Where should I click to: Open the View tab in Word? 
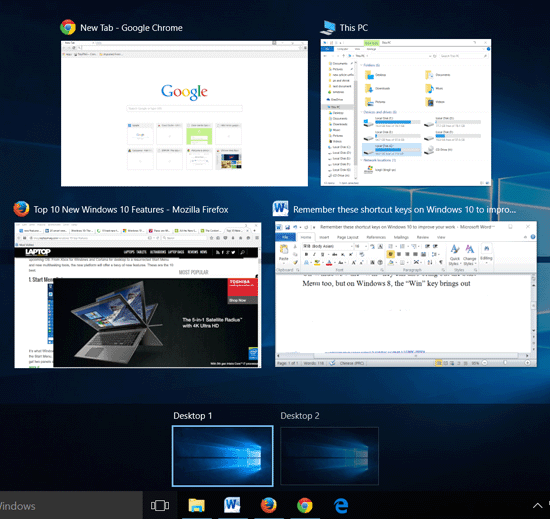[441, 237]
